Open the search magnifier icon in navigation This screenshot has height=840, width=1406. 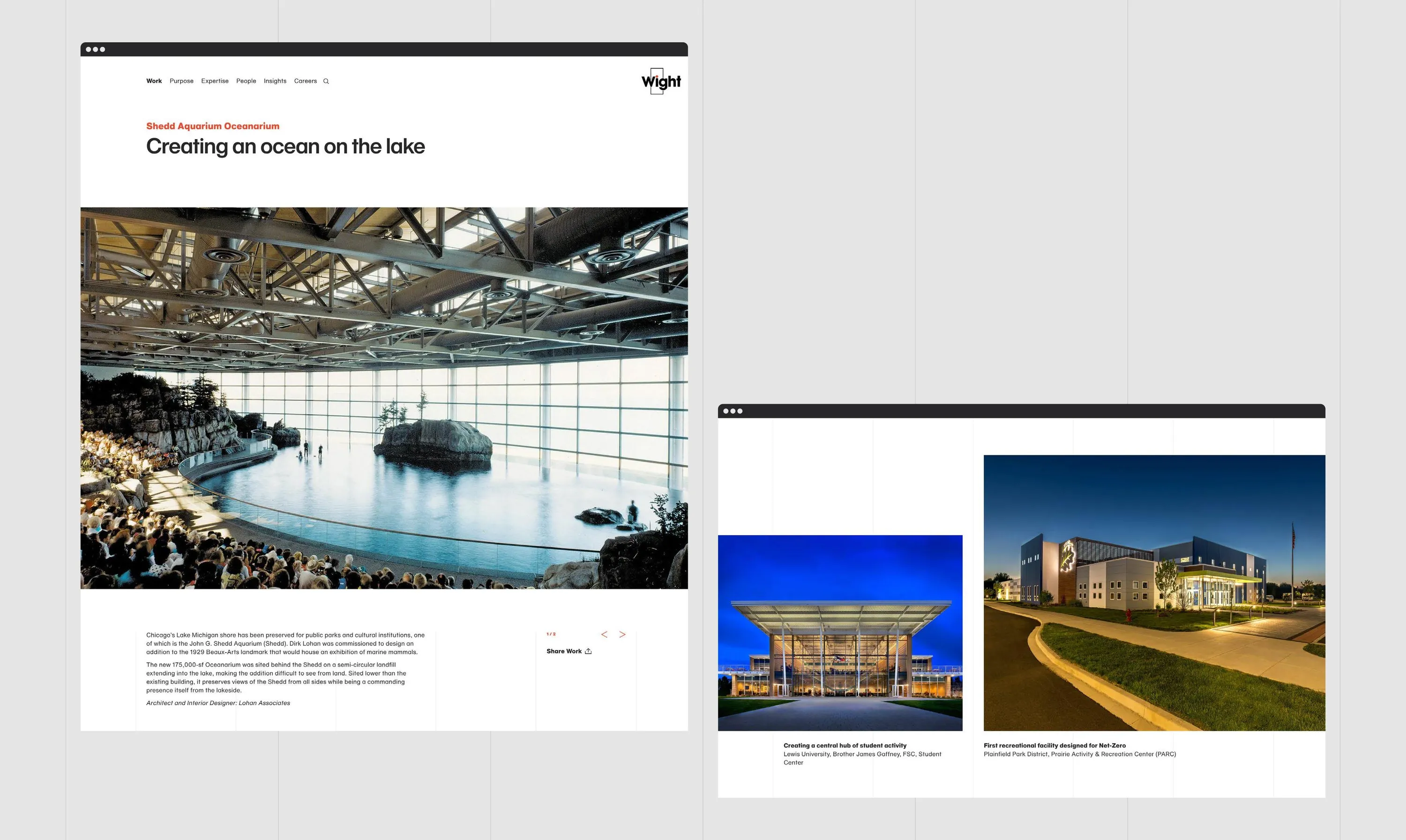click(x=326, y=82)
